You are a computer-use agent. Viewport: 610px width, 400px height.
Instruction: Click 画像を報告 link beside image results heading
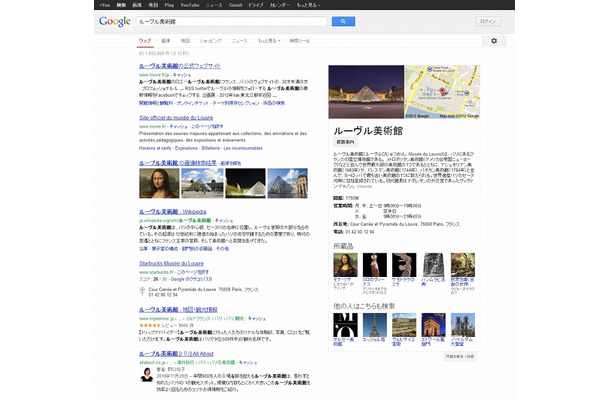231,163
